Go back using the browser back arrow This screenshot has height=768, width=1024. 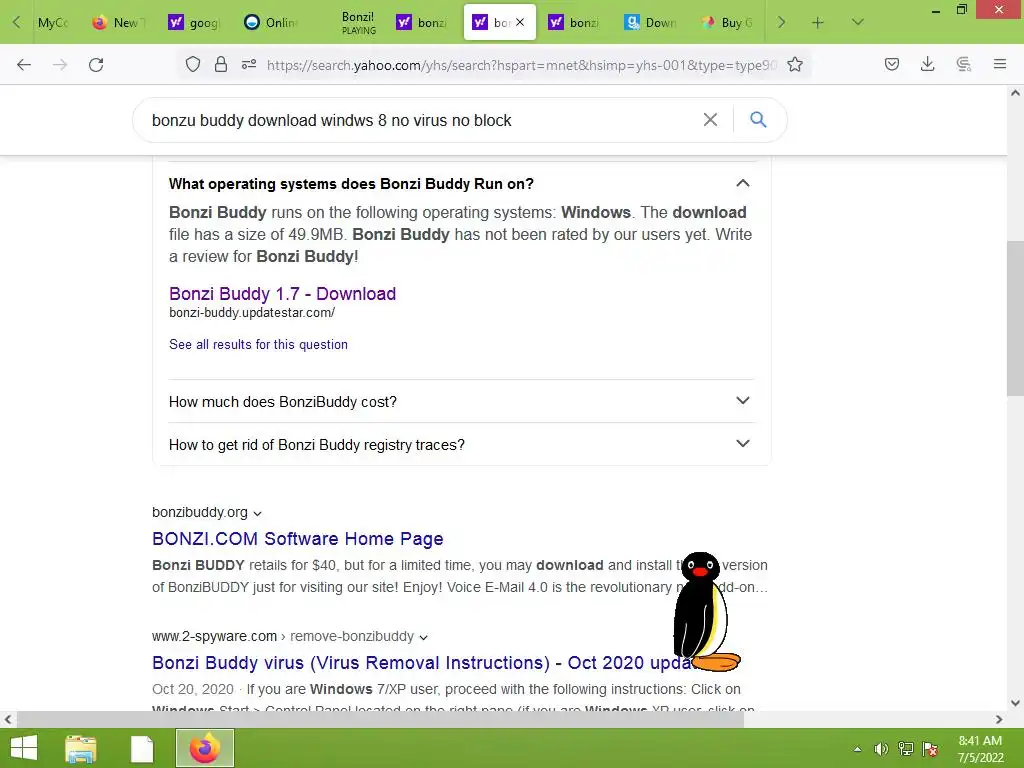(x=24, y=65)
